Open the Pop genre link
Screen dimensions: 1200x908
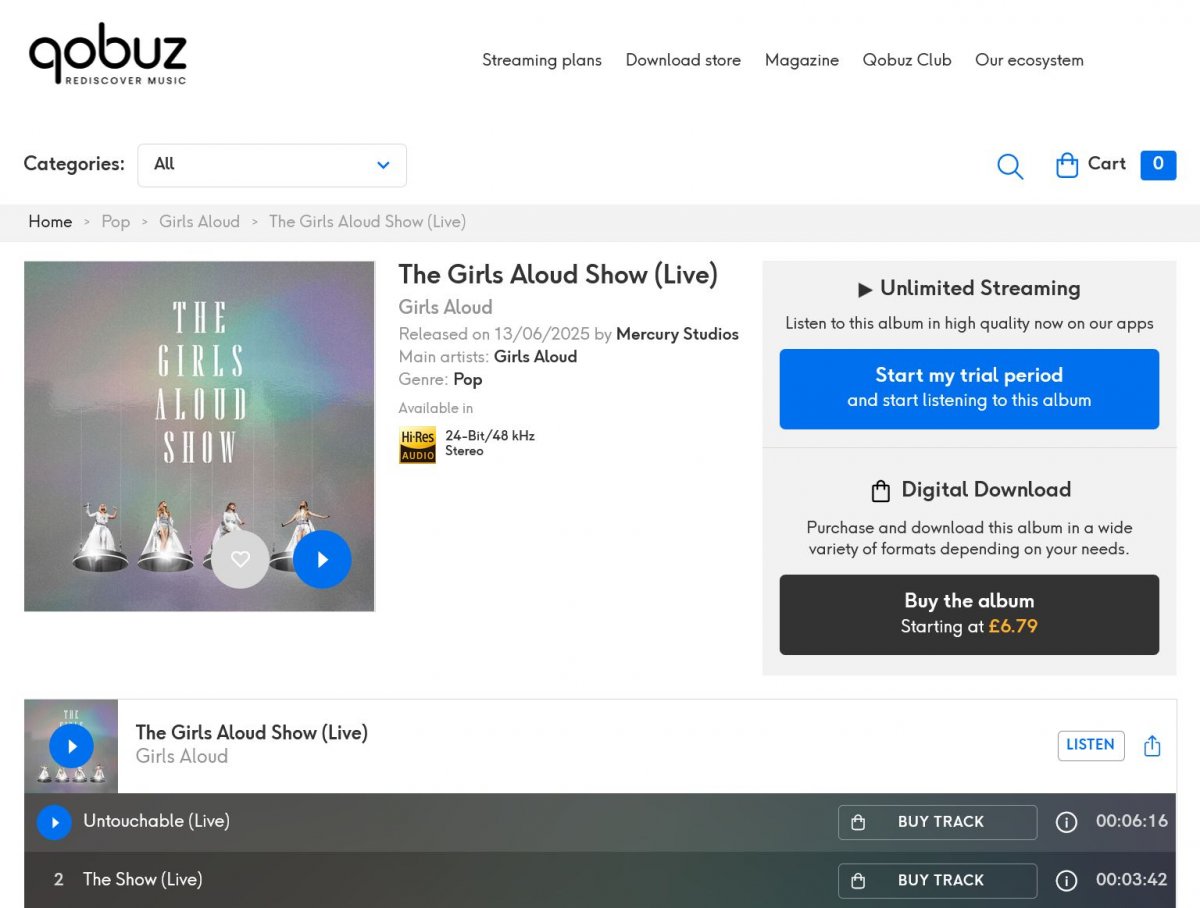pyautogui.click(x=468, y=380)
